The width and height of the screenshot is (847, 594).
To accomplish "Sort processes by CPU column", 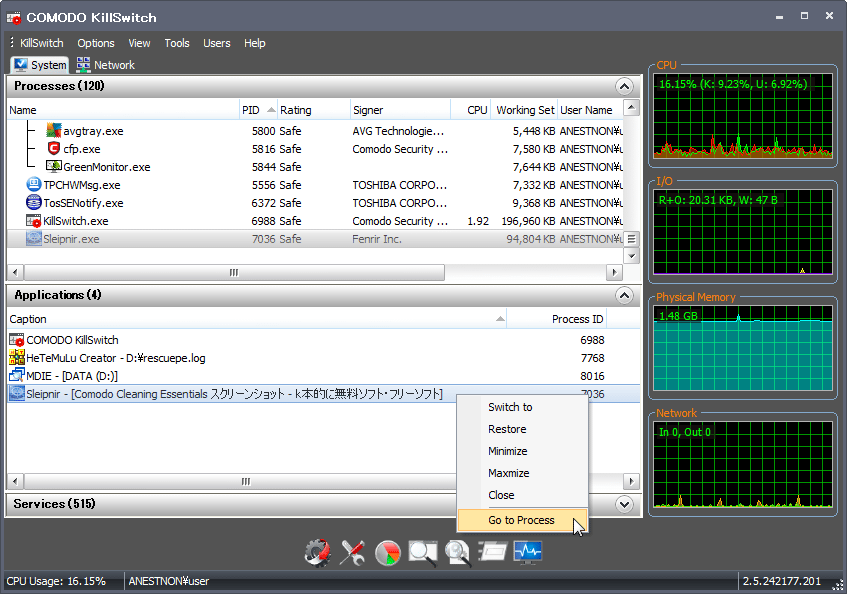I will pyautogui.click(x=471, y=110).
